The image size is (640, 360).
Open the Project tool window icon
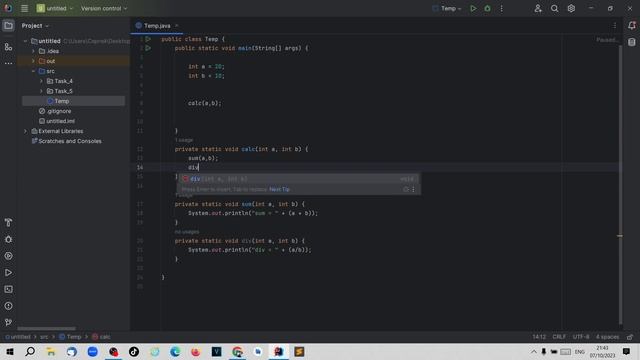tap(8, 26)
